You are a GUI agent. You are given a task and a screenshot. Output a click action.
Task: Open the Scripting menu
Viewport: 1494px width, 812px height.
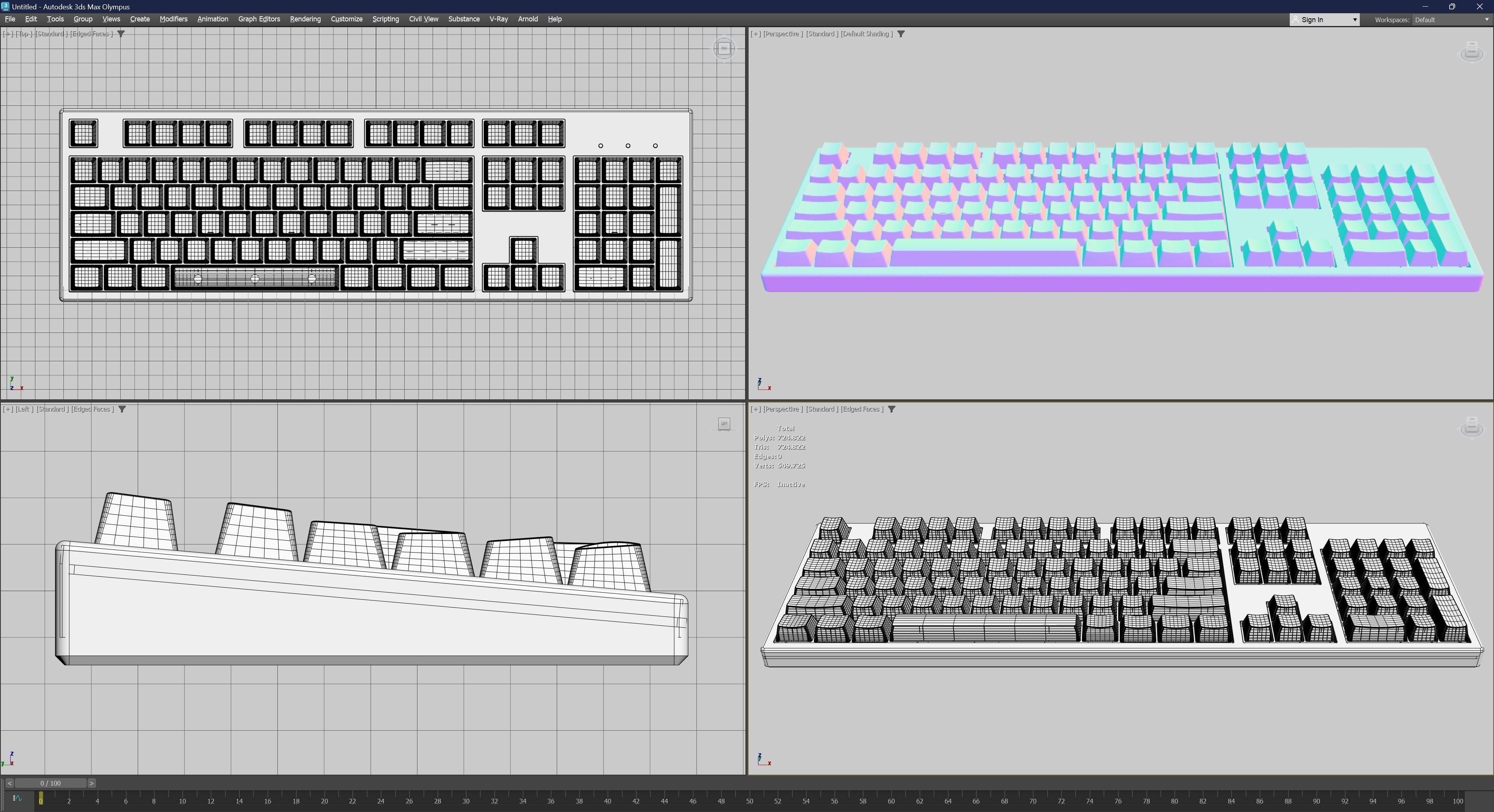pos(385,19)
